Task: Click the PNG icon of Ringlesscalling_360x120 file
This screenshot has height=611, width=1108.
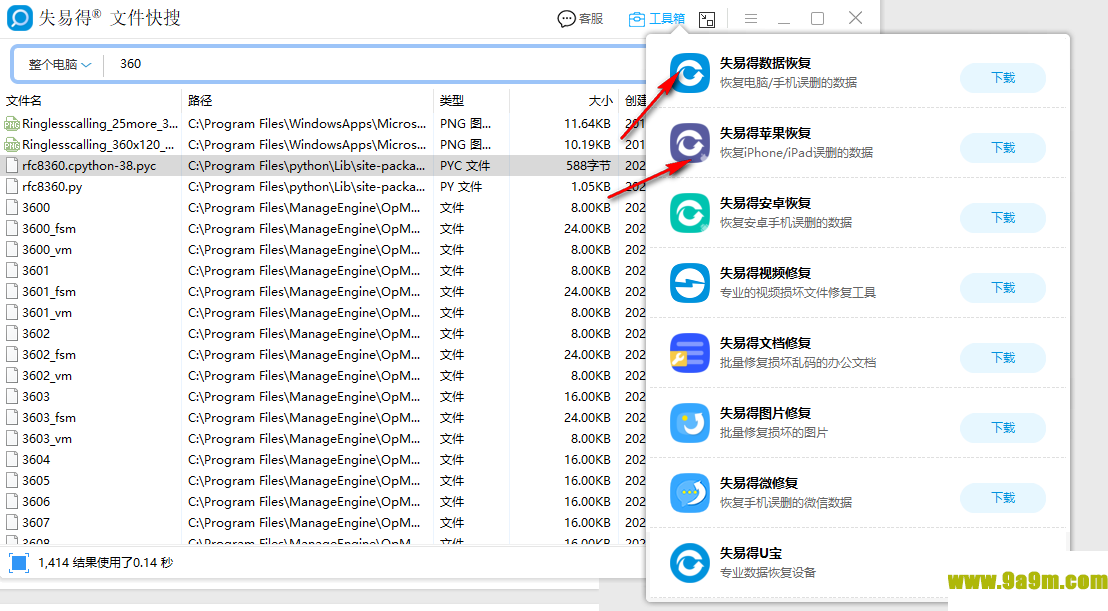Action: pyautogui.click(x=11, y=145)
